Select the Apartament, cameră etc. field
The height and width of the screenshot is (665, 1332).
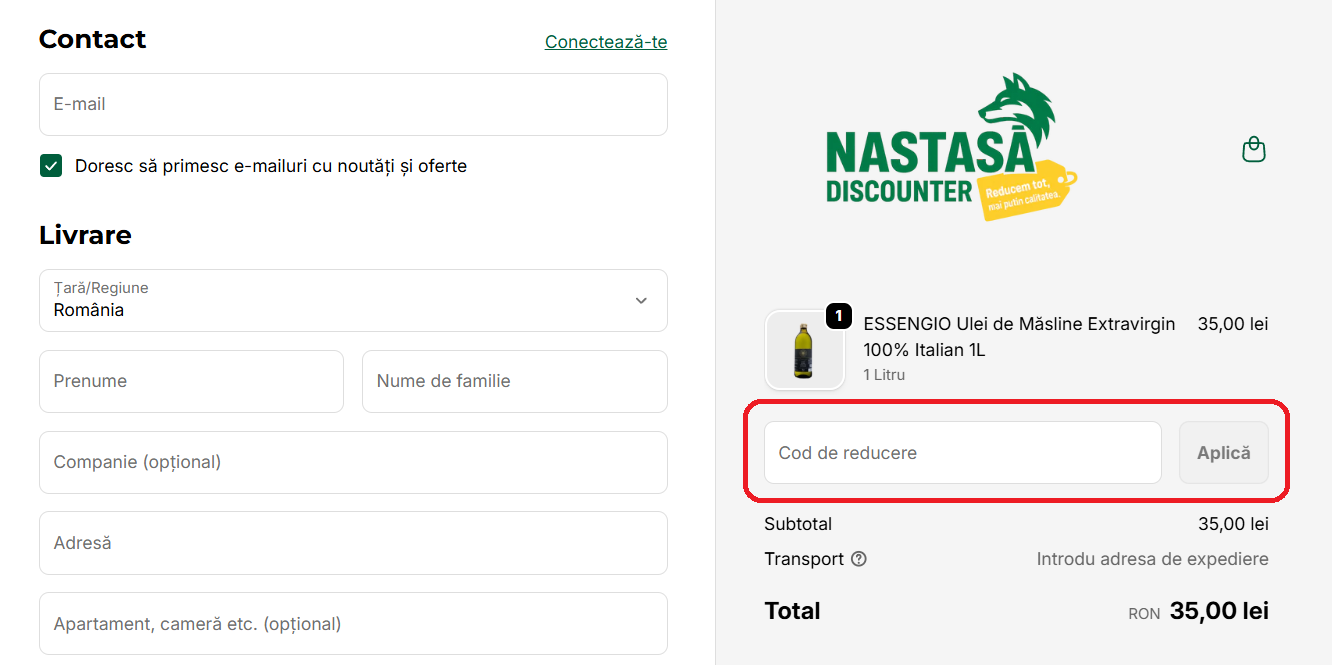(353, 623)
